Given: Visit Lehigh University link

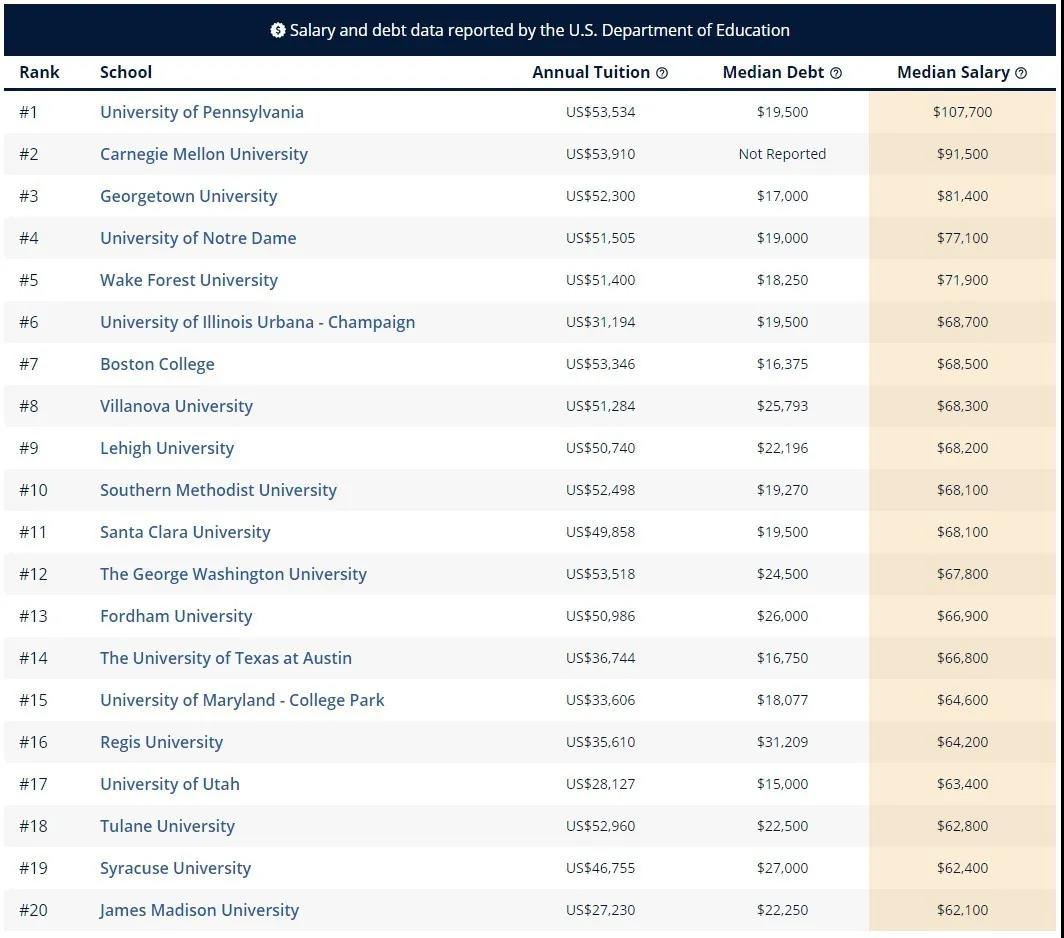Looking at the screenshot, I should 167,449.
